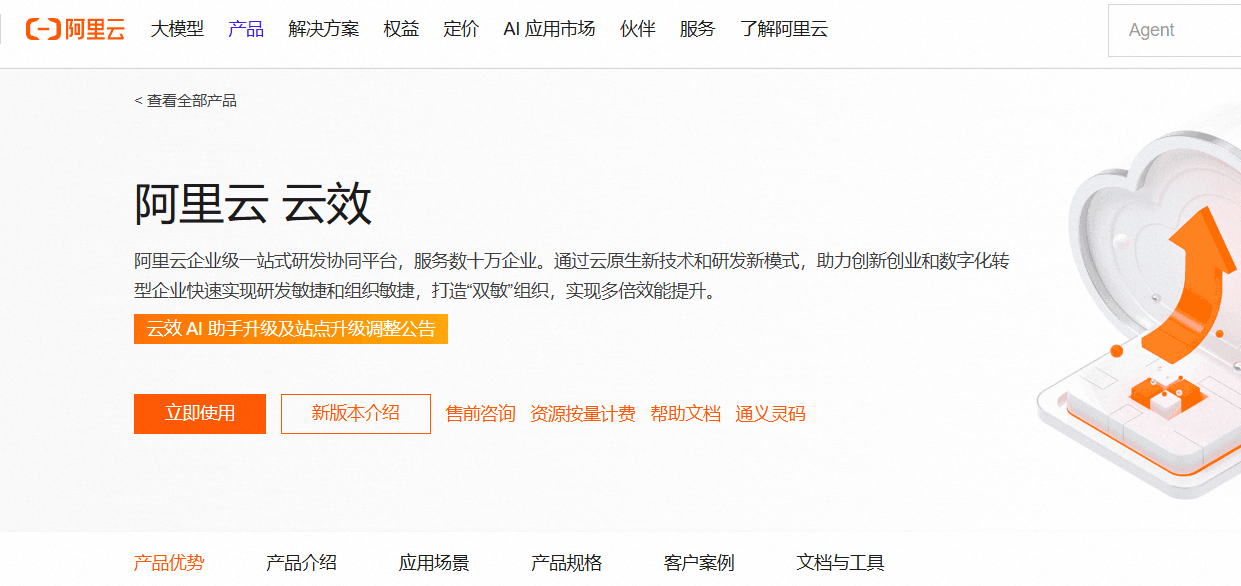Focus the Agent search field
Screen dimensions: 1241x586
click(1175, 30)
